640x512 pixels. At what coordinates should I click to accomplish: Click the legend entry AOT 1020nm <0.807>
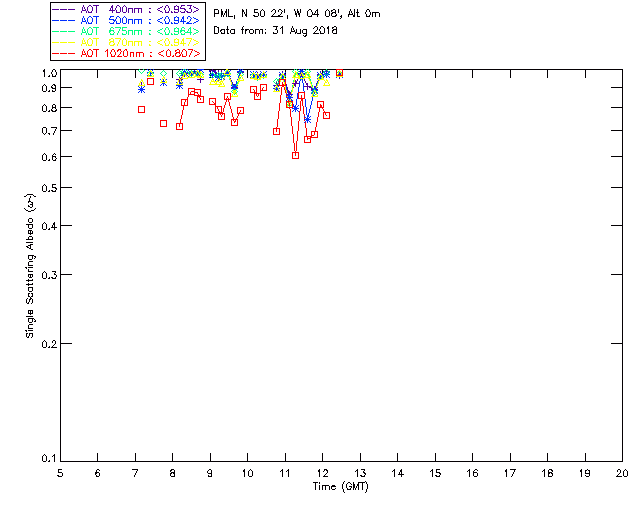(x=126, y=53)
